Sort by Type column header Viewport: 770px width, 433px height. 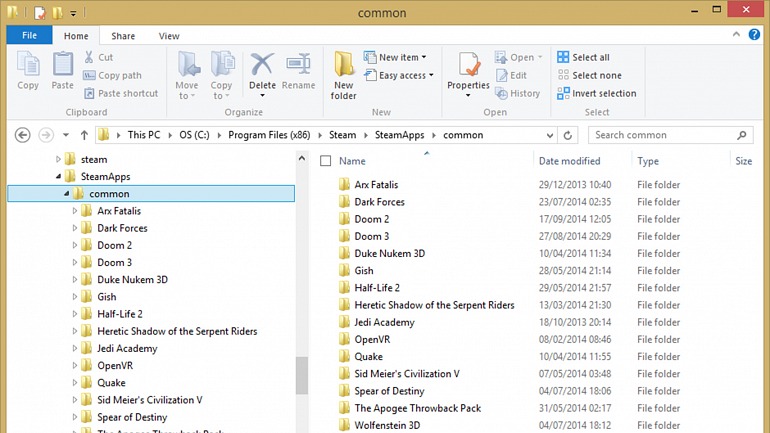point(648,161)
